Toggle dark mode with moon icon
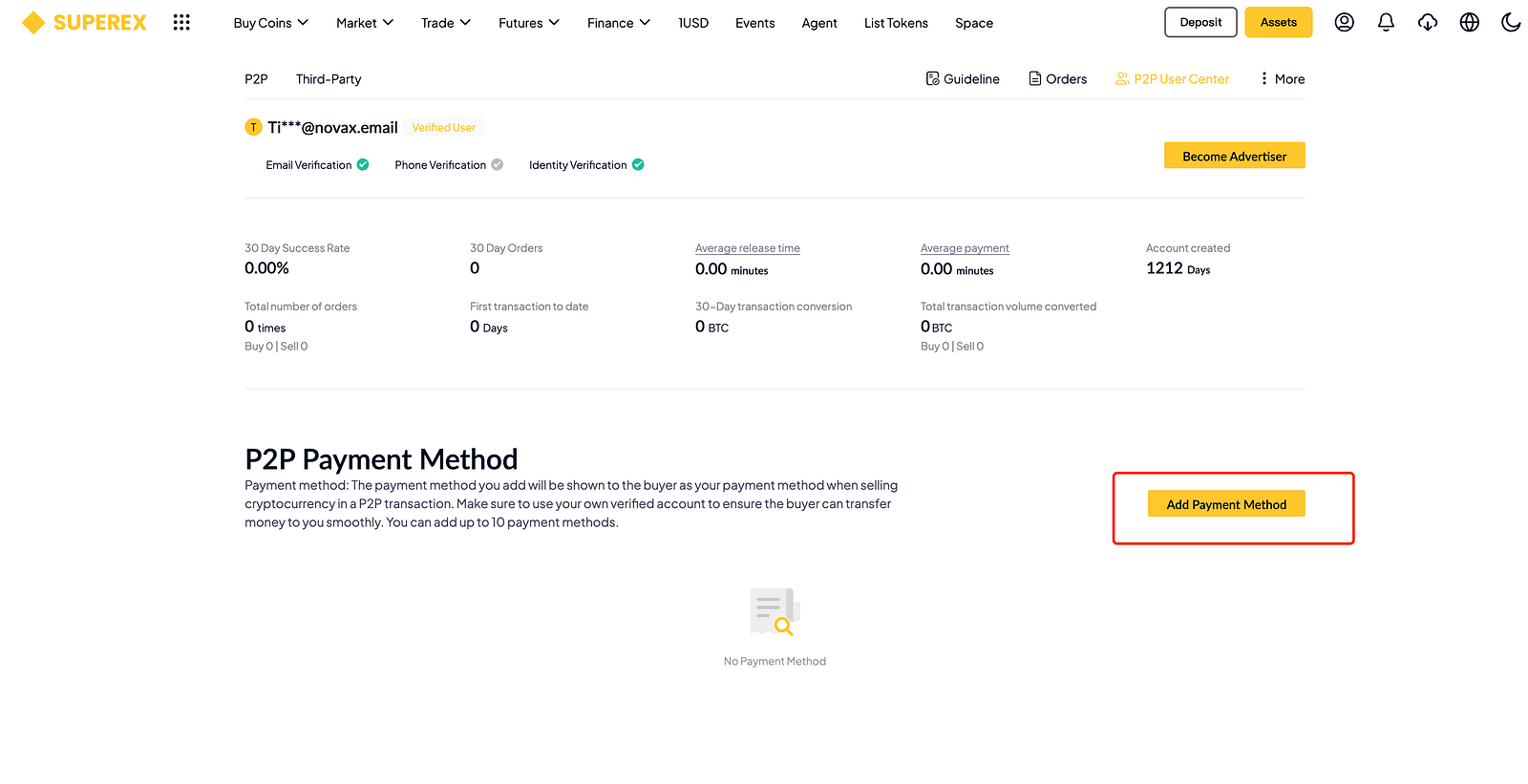This screenshot has width=1528, height=784. [1511, 22]
